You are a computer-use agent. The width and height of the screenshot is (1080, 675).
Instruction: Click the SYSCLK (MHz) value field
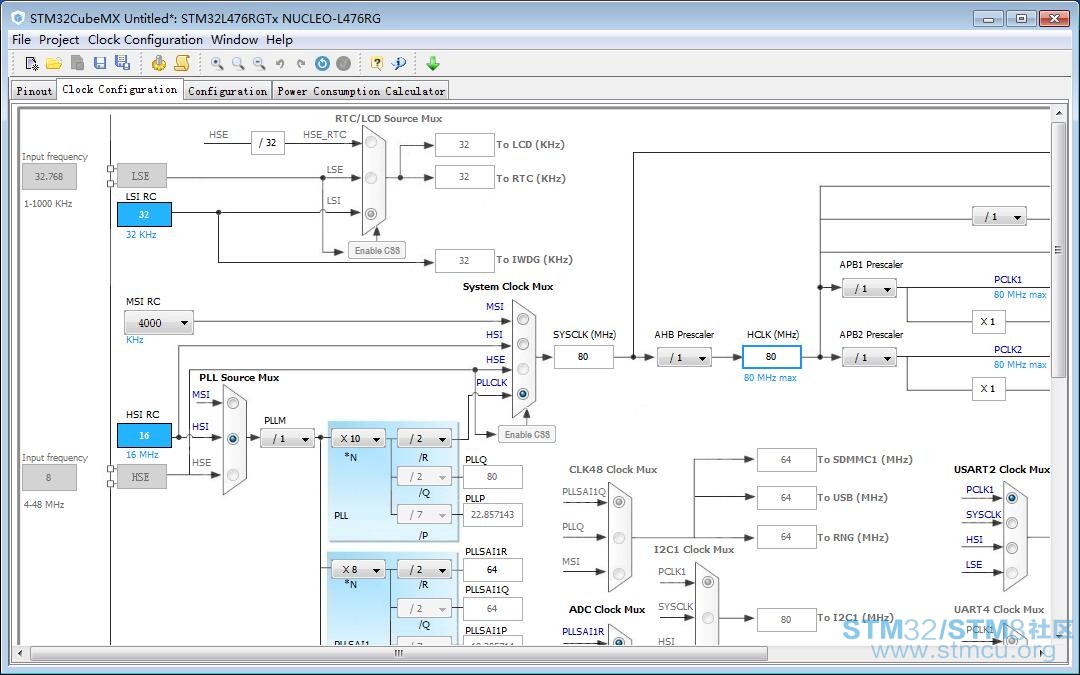(583, 357)
